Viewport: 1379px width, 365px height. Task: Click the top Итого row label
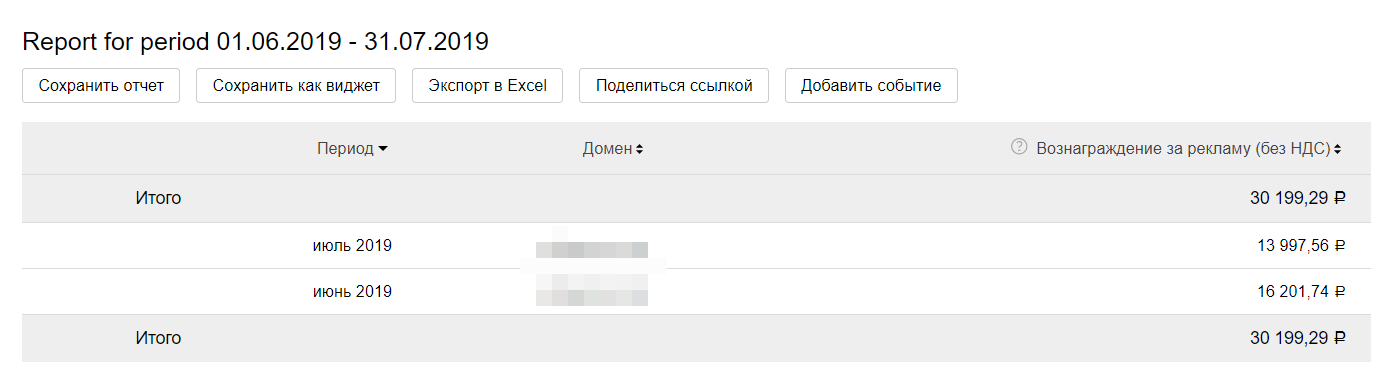point(158,198)
